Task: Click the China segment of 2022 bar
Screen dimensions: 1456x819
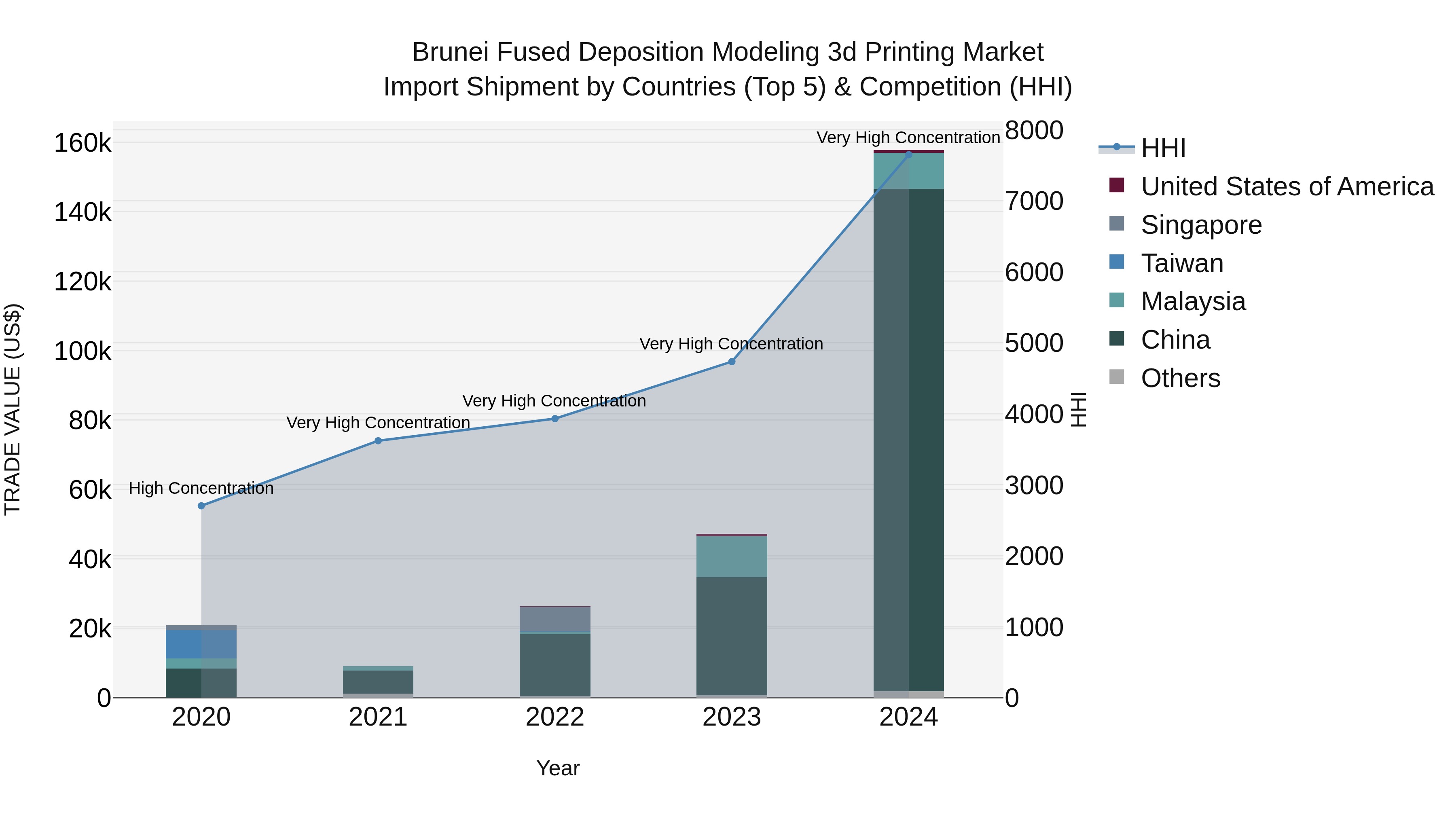Action: coord(555,665)
